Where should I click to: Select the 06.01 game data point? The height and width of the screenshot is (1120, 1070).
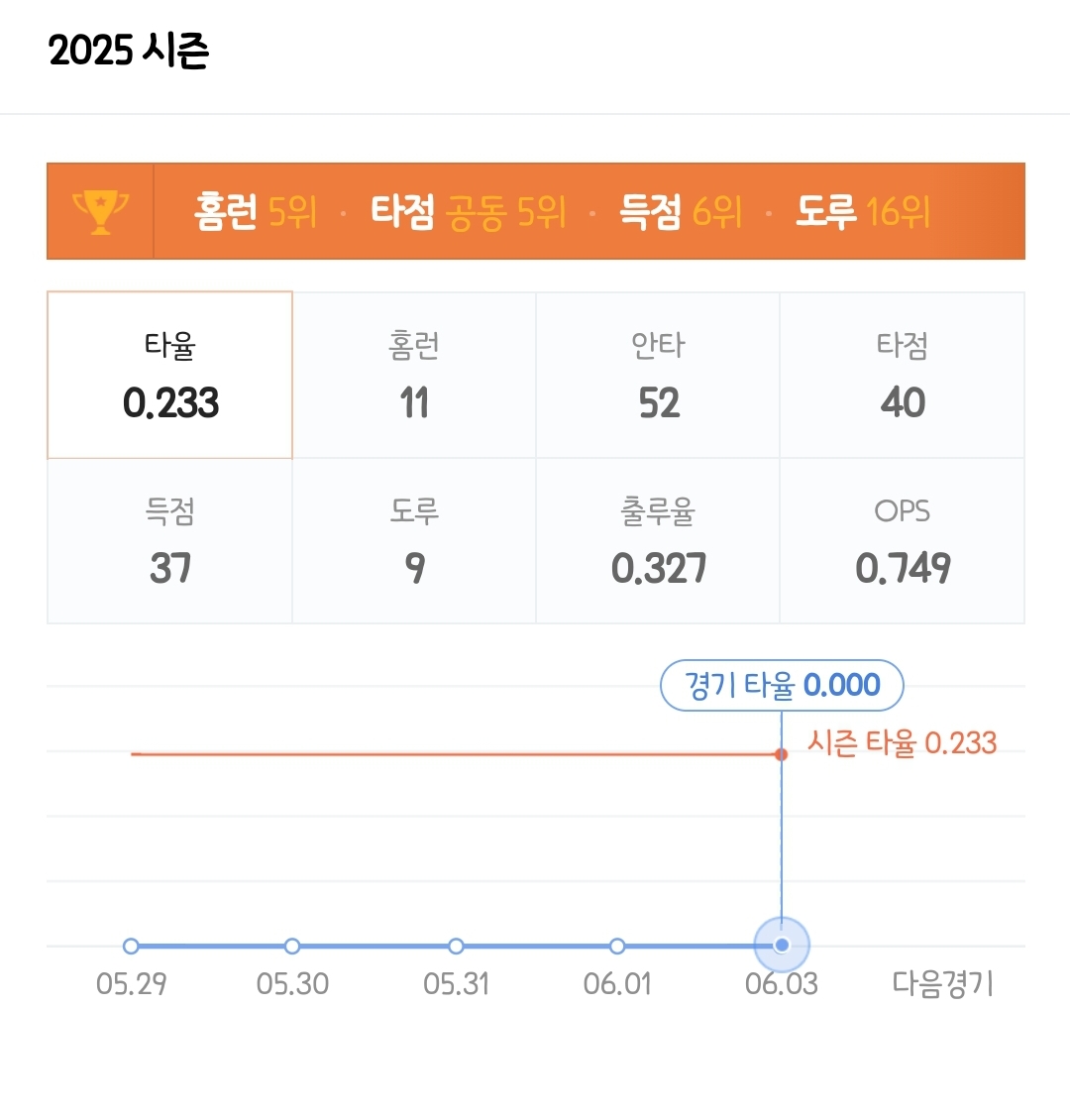click(617, 946)
